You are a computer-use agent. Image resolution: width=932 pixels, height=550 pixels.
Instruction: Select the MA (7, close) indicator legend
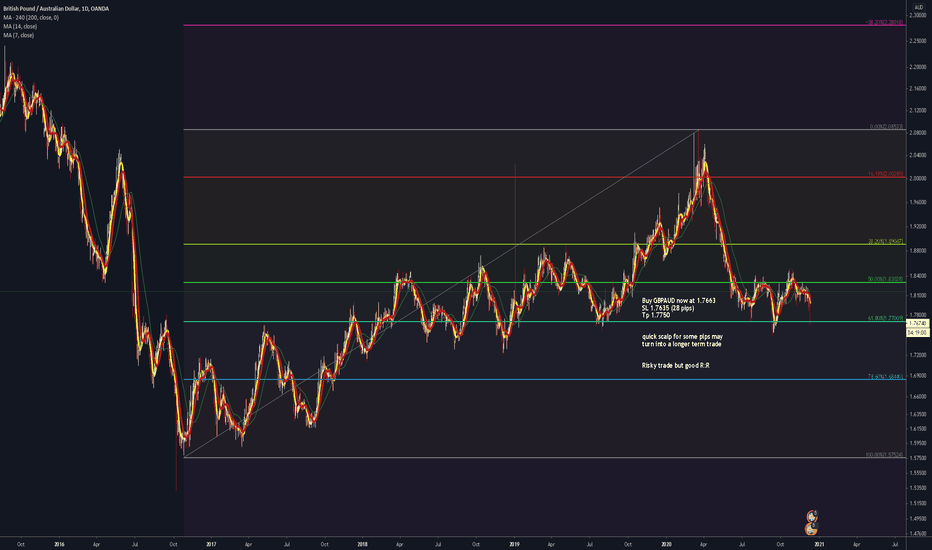(18, 36)
